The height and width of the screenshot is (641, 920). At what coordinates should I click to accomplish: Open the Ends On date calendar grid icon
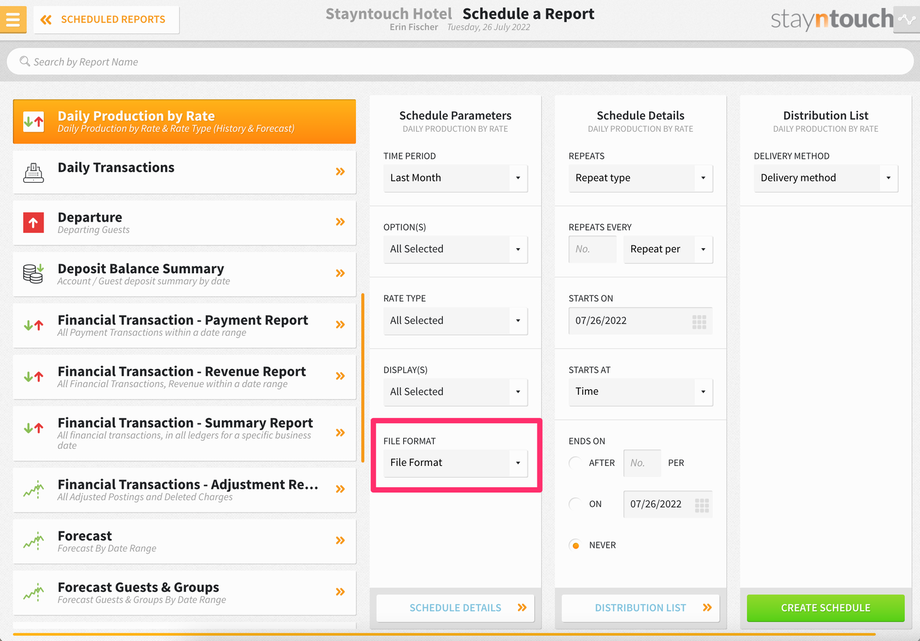point(702,505)
